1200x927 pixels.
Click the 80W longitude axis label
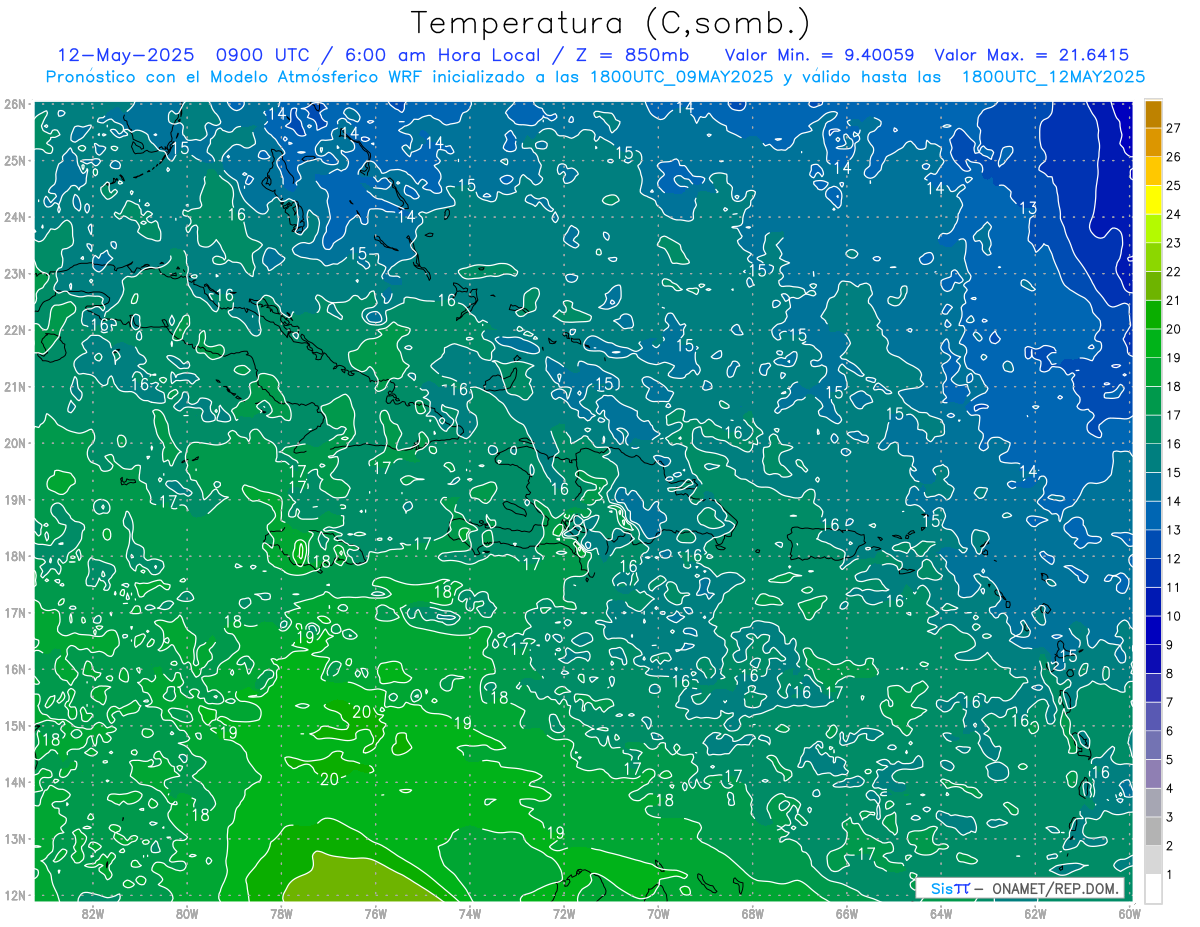point(186,913)
